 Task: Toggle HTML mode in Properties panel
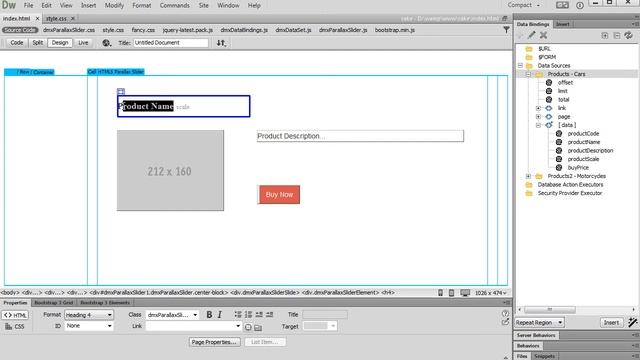[x=15, y=315]
